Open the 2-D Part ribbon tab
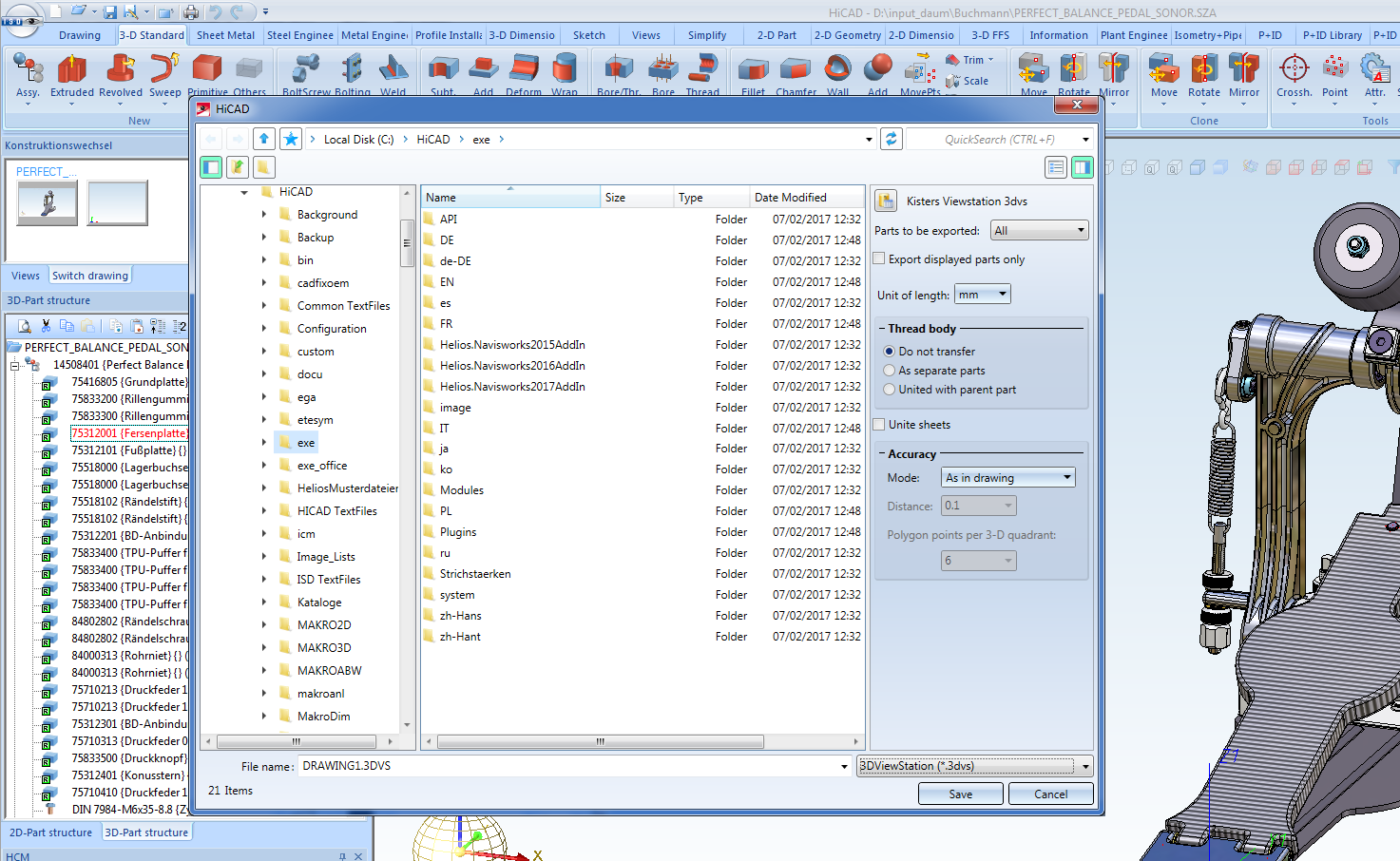 (x=777, y=35)
